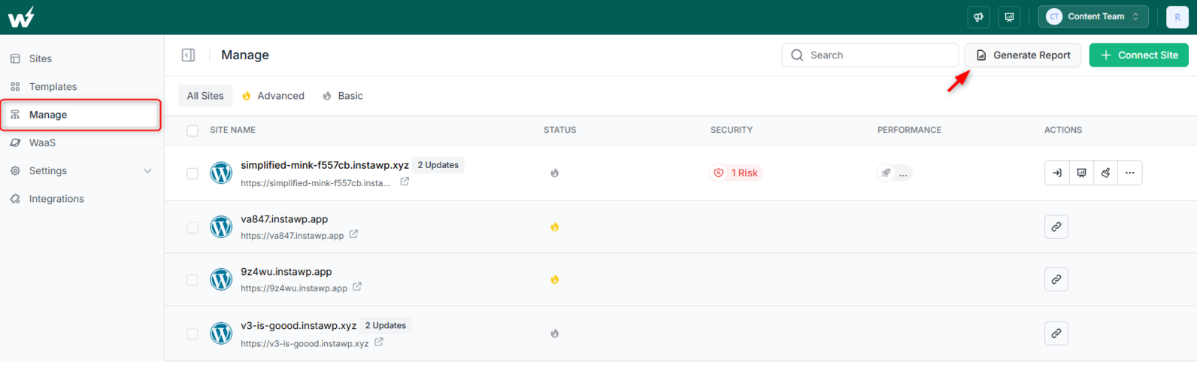Check the simplified-mink-f557cb site checkbox
The image size is (1197, 376).
[x=192, y=173]
